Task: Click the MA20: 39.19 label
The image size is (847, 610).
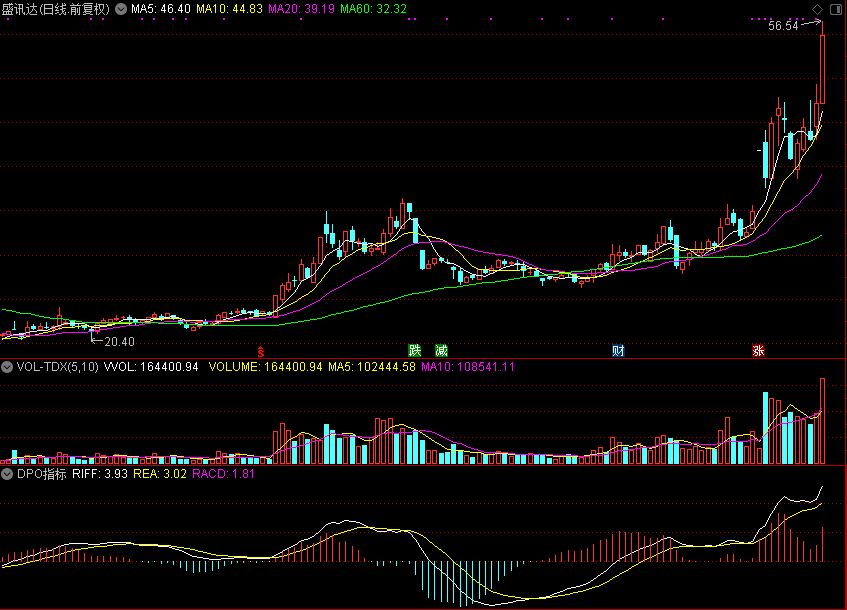Action: (301, 9)
